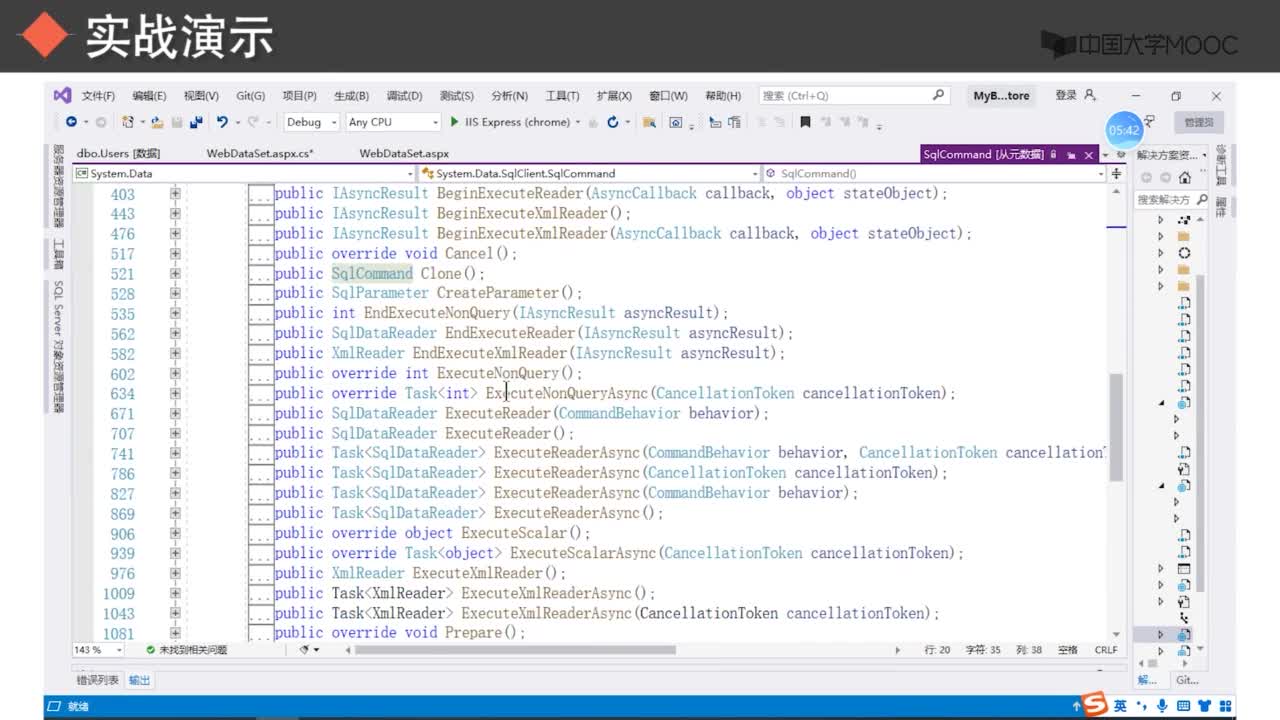Click the split editor icon above scrollbar
The height and width of the screenshot is (720, 1280).
[x=1117, y=173]
